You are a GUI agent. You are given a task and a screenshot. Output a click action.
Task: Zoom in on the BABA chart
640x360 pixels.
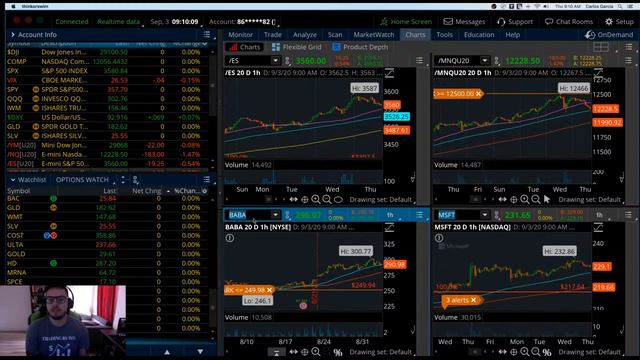pyautogui.click(x=316, y=352)
